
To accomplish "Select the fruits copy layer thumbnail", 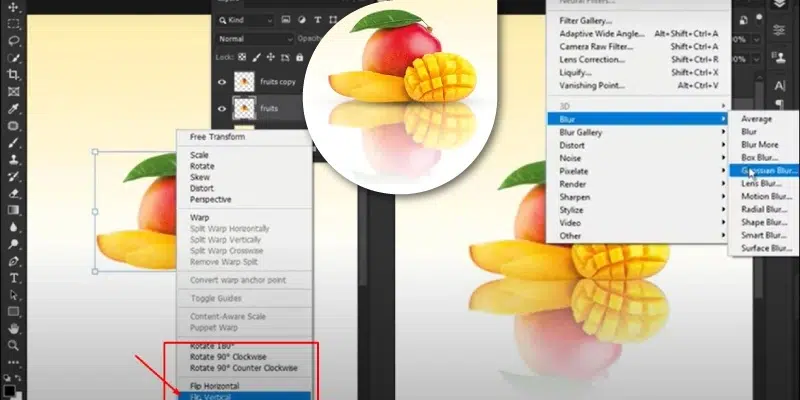I will pos(244,82).
